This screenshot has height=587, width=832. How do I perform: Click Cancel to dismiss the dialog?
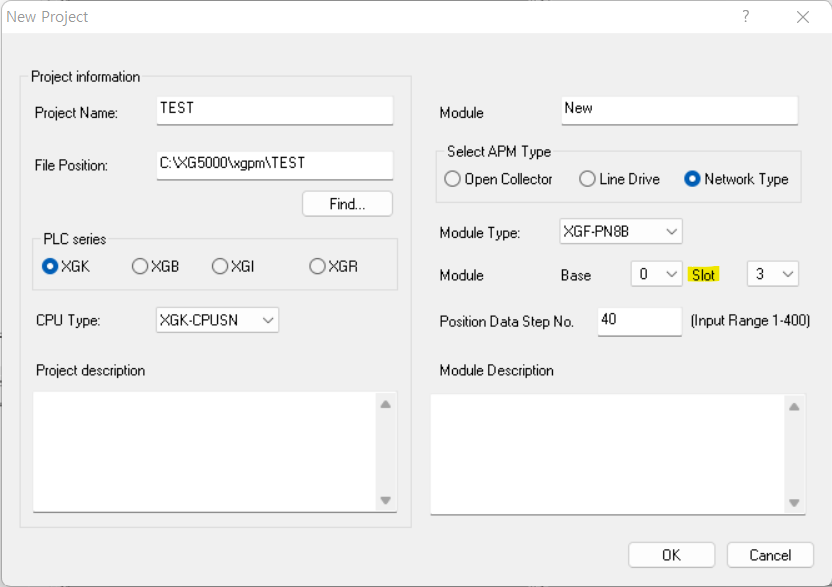coord(769,554)
